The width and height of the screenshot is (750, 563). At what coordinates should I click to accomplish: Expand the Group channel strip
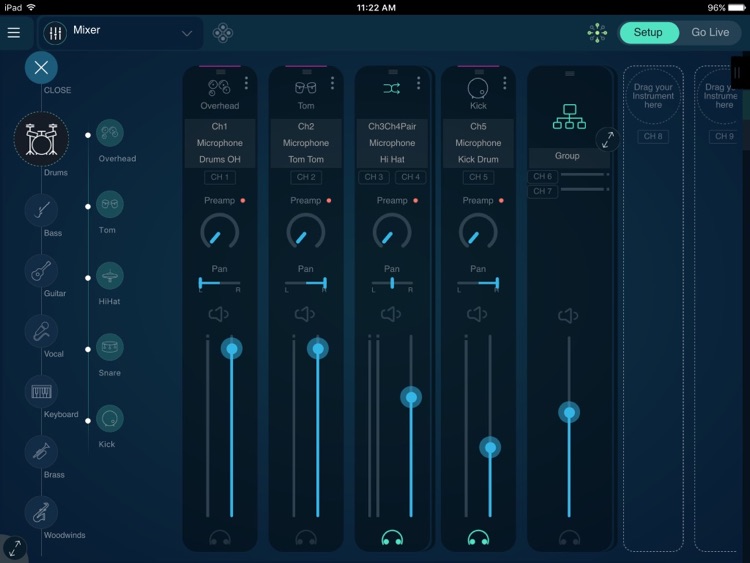point(608,140)
